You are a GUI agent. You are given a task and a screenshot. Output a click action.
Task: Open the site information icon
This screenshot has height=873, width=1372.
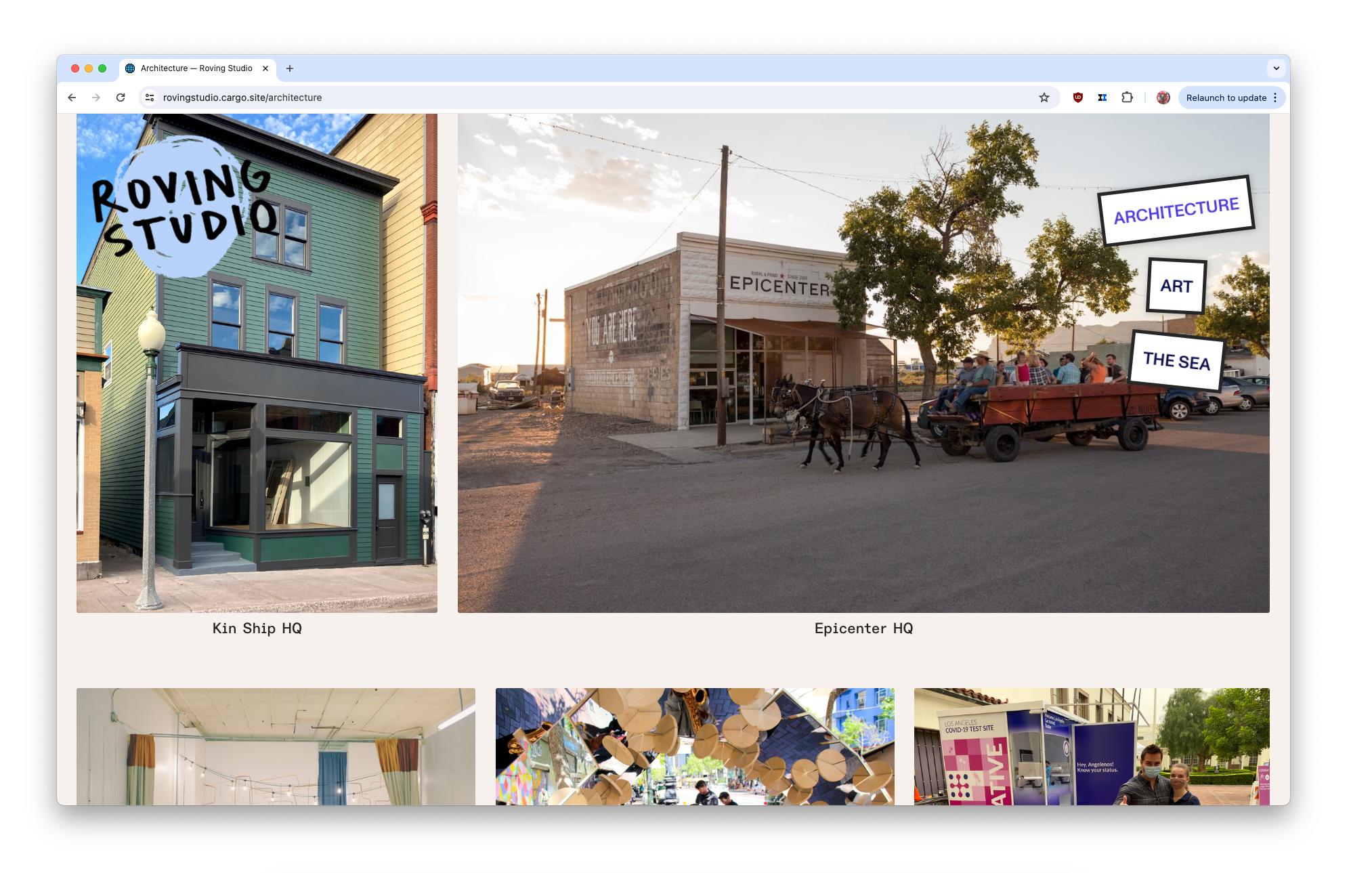(x=150, y=98)
